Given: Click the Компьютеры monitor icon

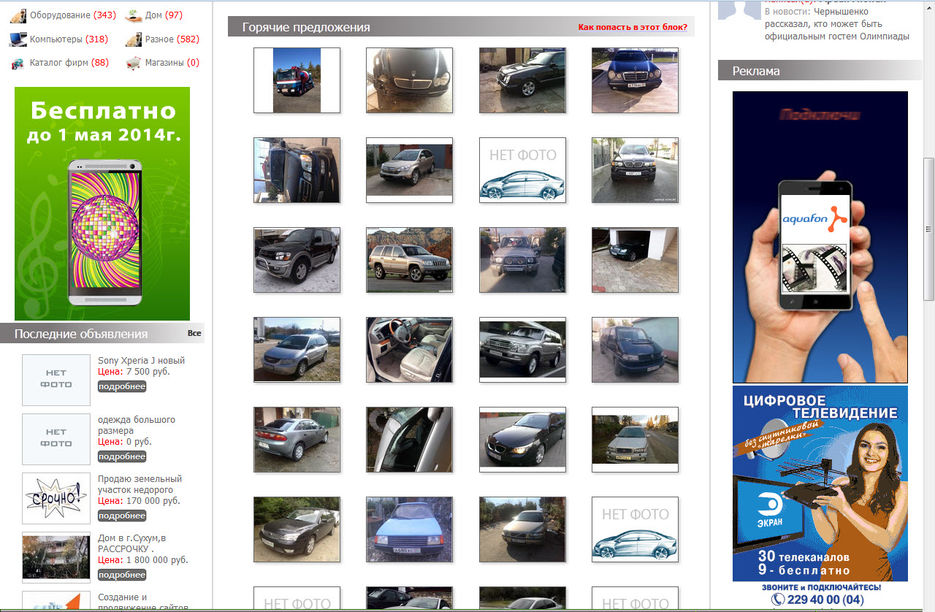Looking at the screenshot, I should [18, 39].
